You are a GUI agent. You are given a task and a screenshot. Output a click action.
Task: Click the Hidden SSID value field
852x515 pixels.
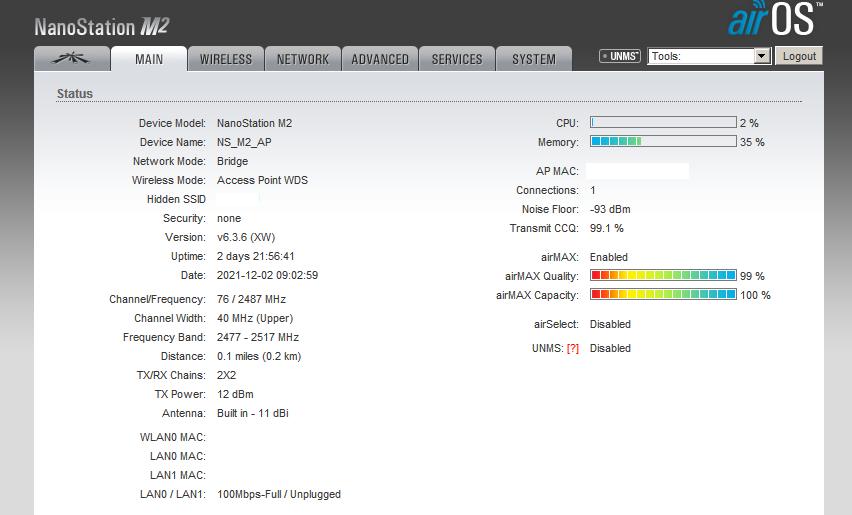237,199
